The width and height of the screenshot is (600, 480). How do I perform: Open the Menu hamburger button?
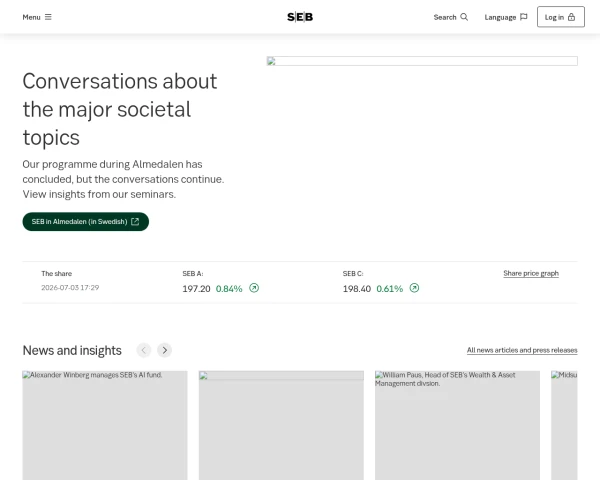(37, 17)
